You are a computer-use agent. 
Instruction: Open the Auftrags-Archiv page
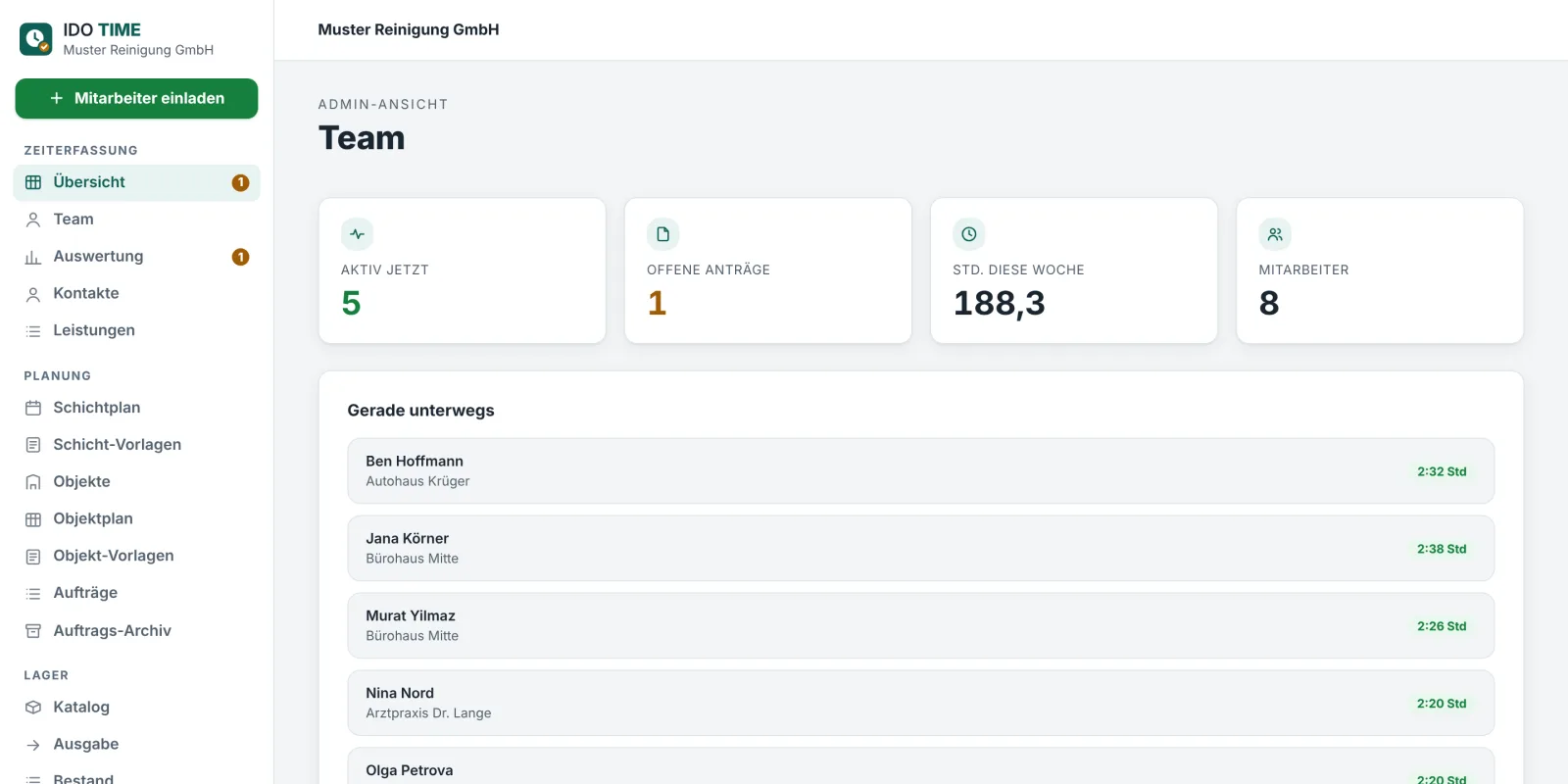tap(136, 631)
